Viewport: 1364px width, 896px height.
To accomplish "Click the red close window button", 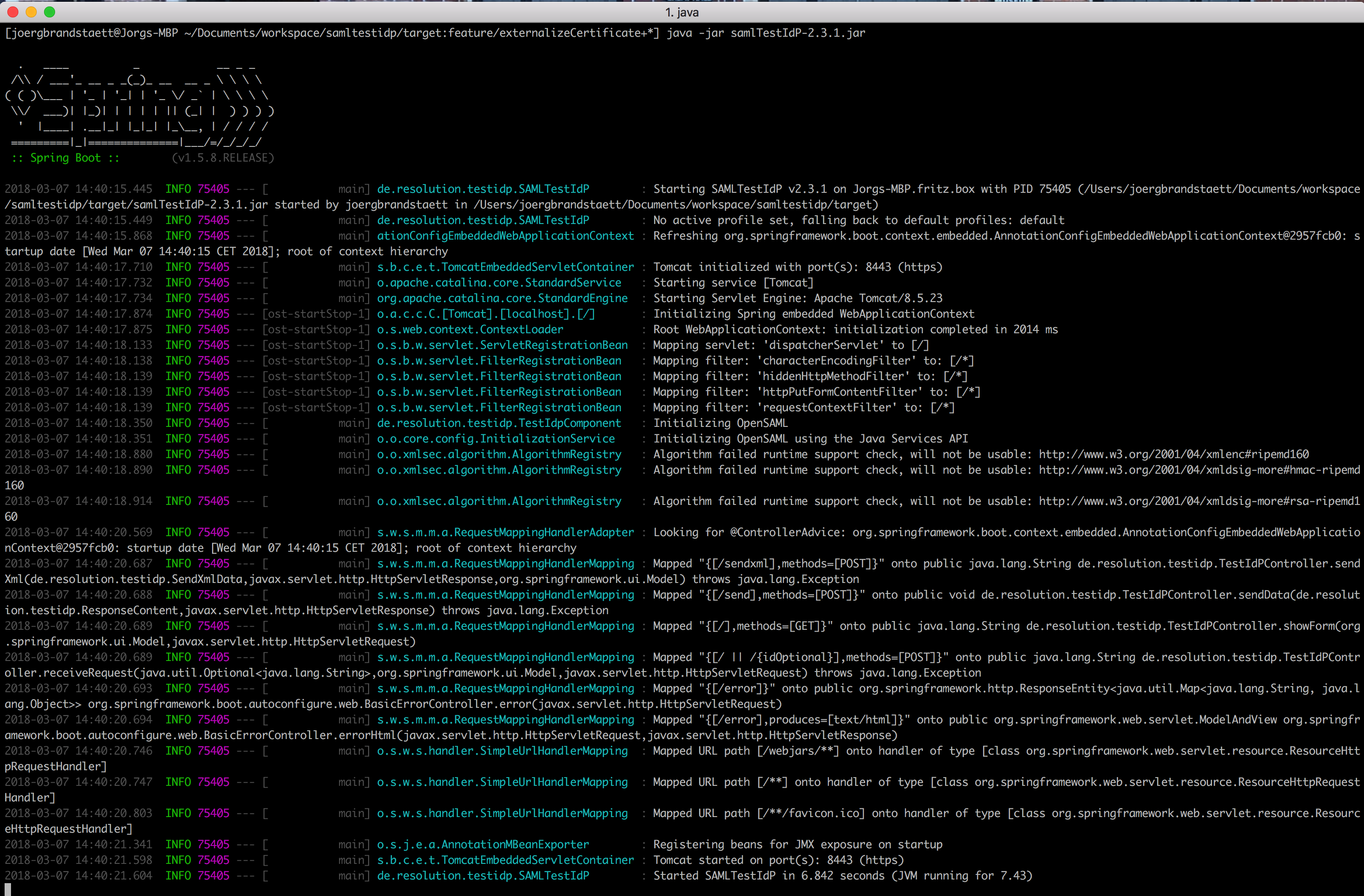I will coord(12,12).
